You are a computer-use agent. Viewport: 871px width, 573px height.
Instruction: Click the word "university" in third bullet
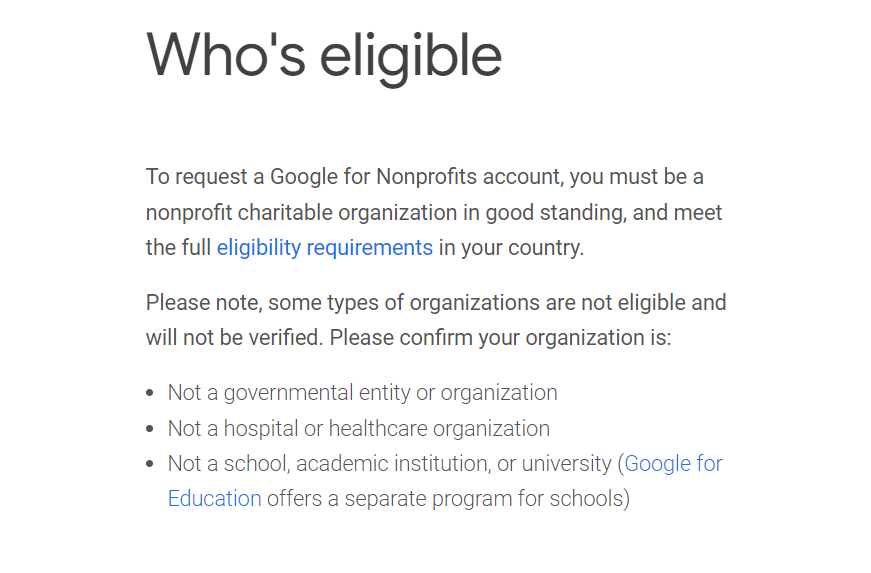click(564, 464)
